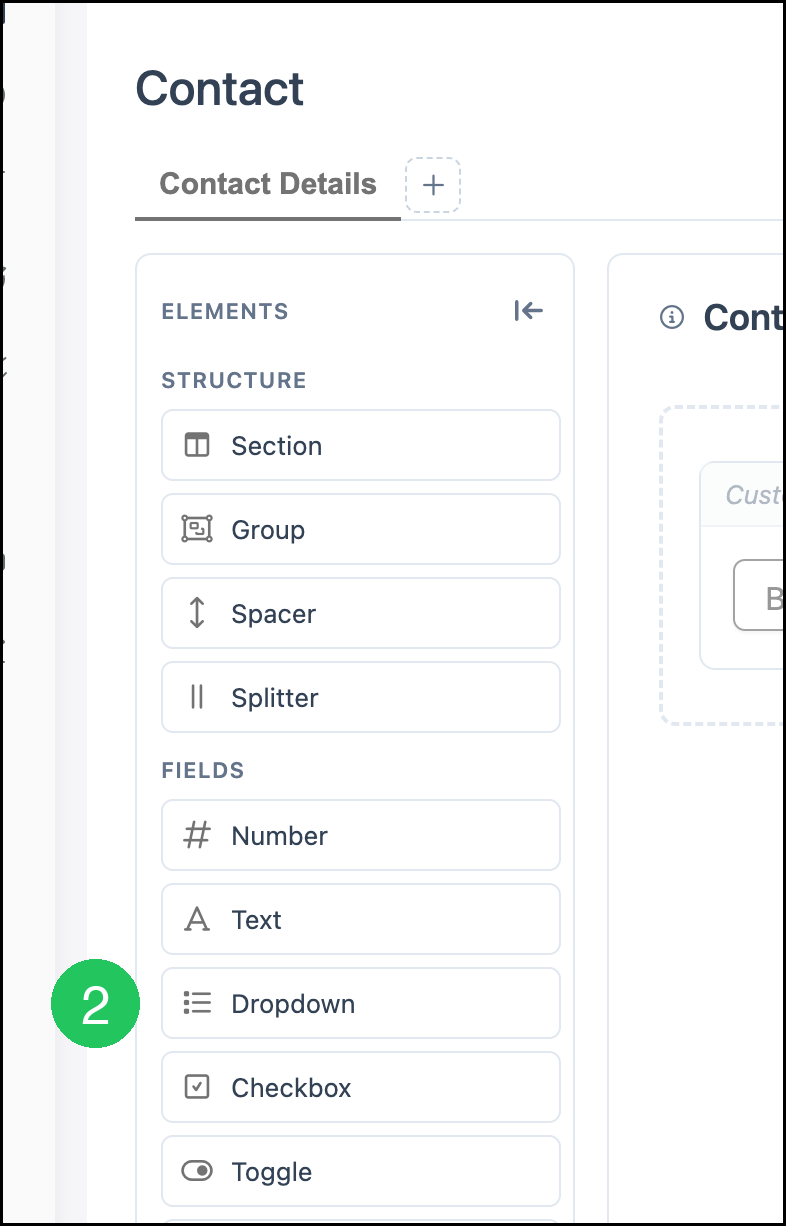786x1226 pixels.
Task: Click the partially visible input box
Action: (x=759, y=596)
